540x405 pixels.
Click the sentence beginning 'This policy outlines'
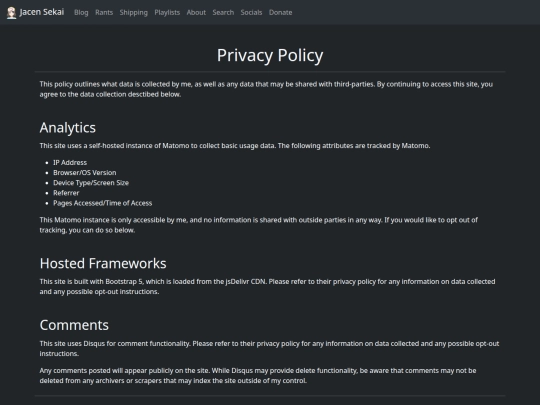(266, 89)
